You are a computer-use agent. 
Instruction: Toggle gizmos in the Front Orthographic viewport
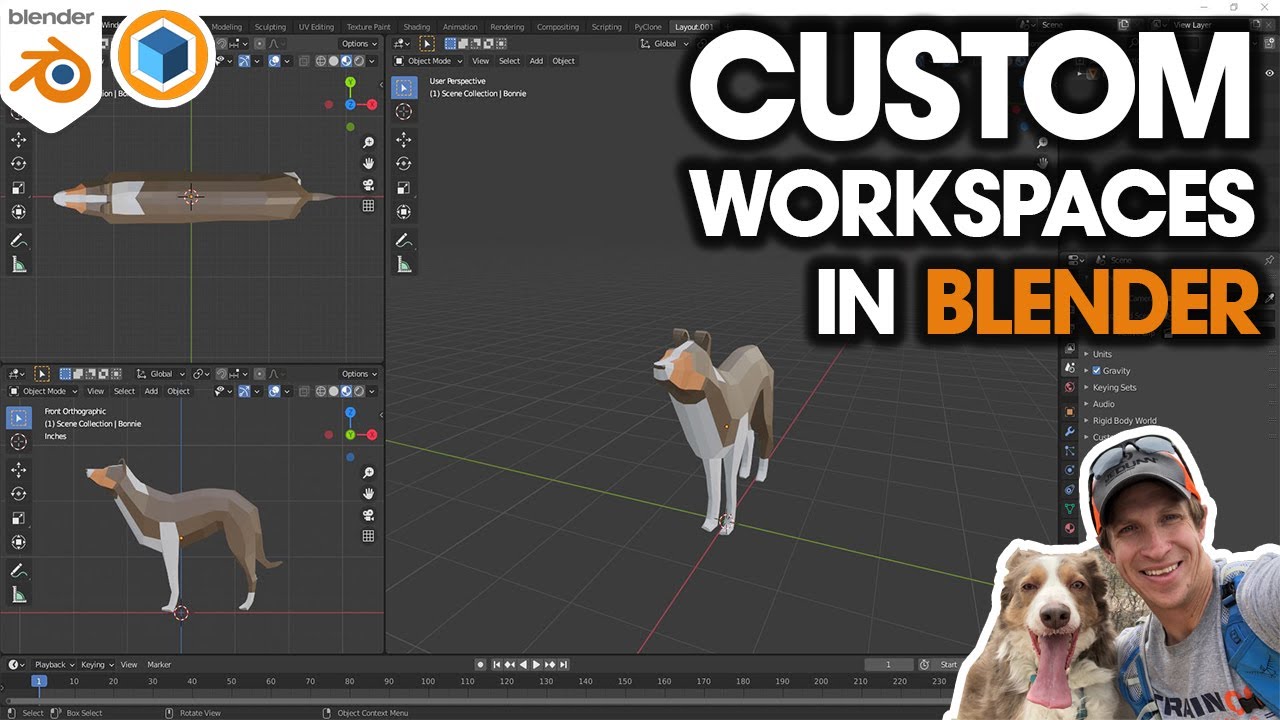point(244,391)
